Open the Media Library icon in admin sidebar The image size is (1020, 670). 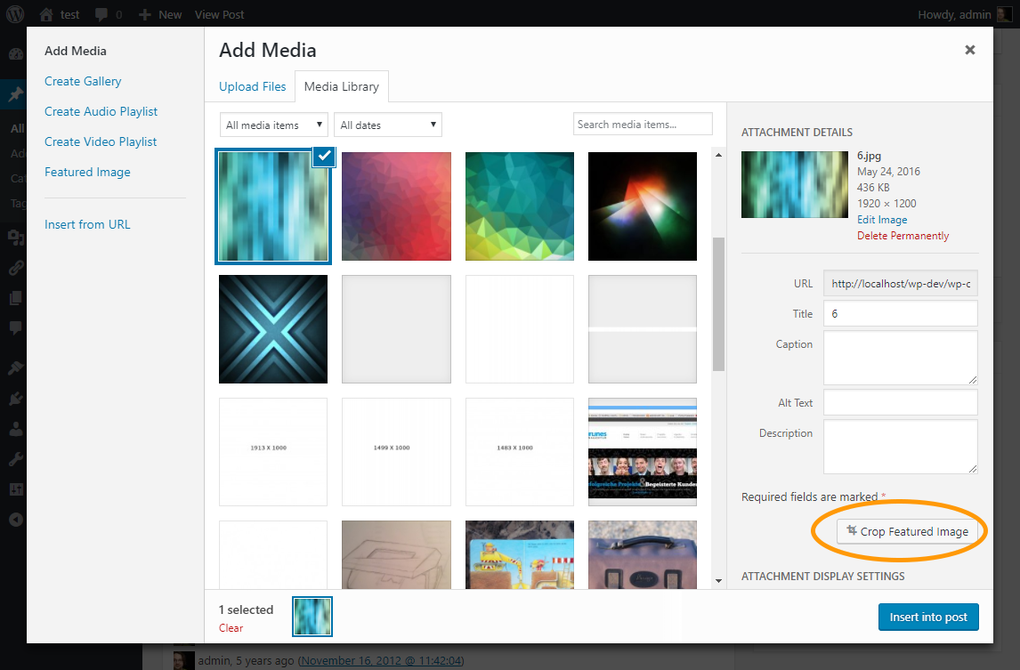[15, 237]
